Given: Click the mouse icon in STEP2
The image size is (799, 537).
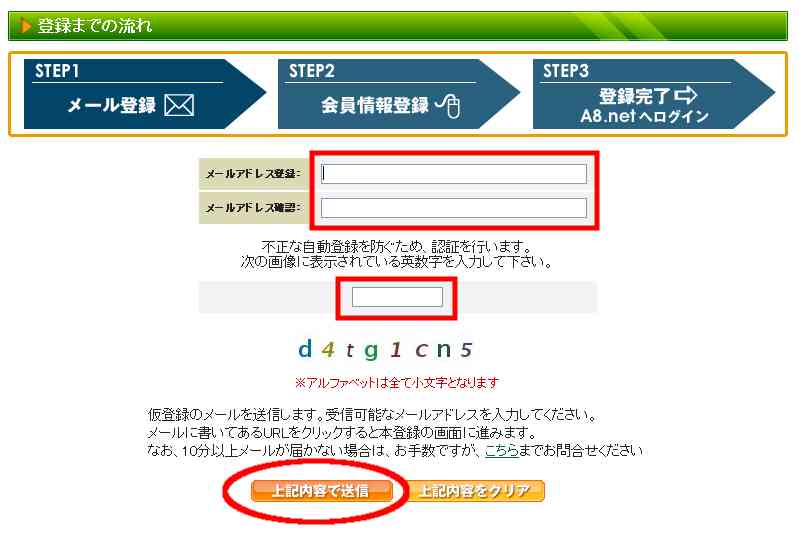Looking at the screenshot, I should point(448,105).
